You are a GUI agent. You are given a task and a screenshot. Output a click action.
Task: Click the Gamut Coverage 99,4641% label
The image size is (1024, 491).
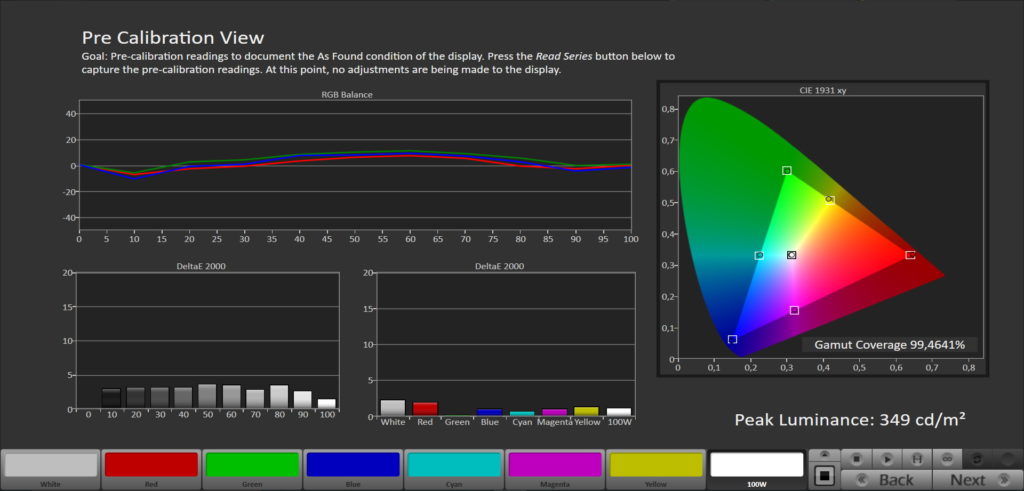pyautogui.click(x=889, y=345)
